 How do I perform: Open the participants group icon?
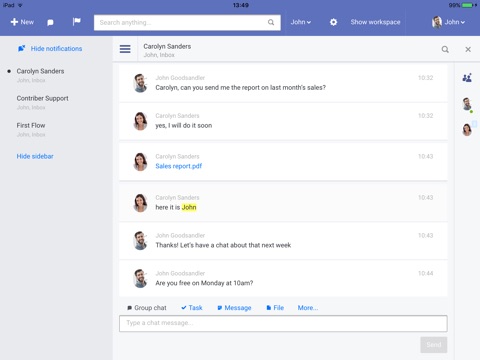[x=467, y=78]
